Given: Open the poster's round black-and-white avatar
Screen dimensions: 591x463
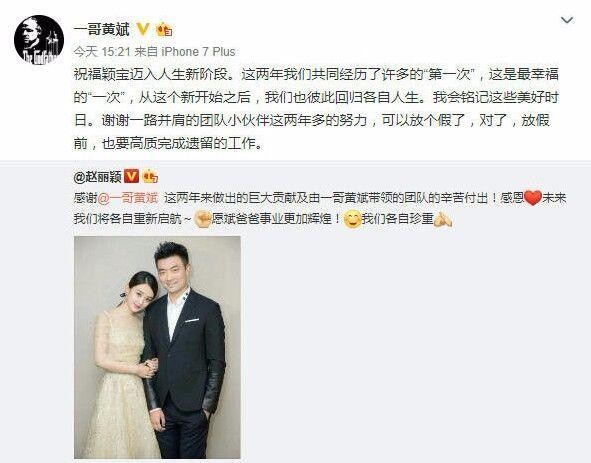Looking at the screenshot, I should 39,40.
